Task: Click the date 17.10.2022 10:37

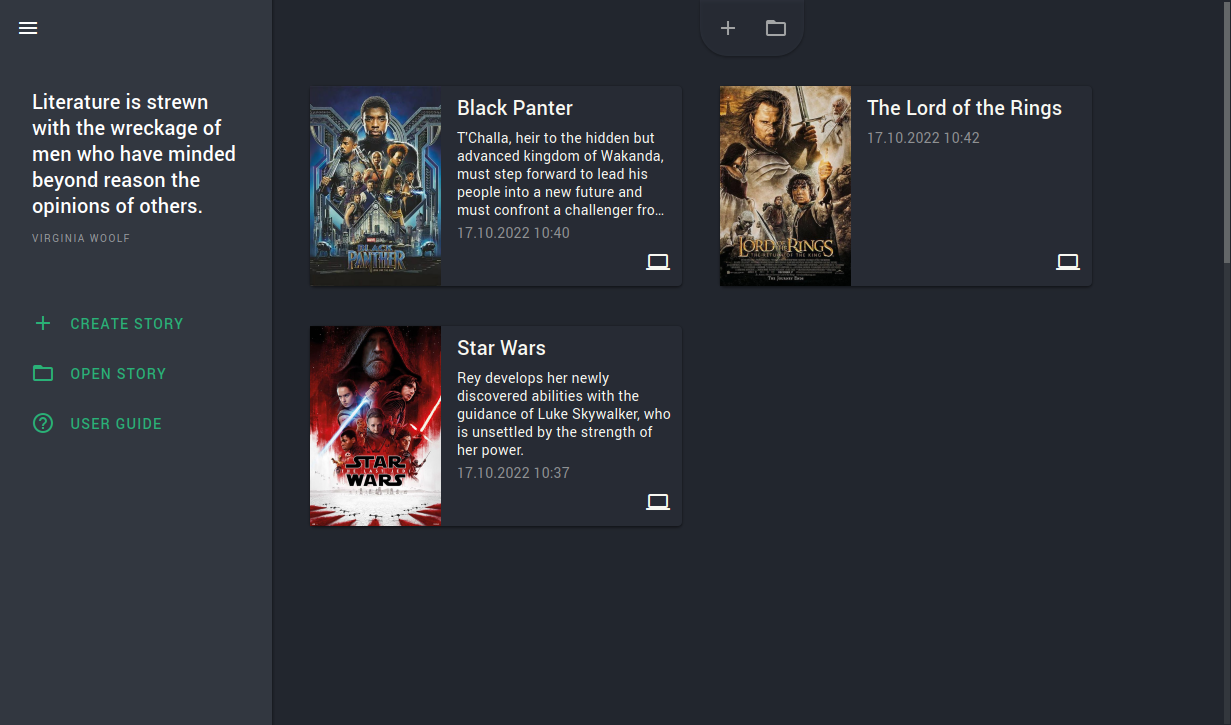Action: [513, 473]
